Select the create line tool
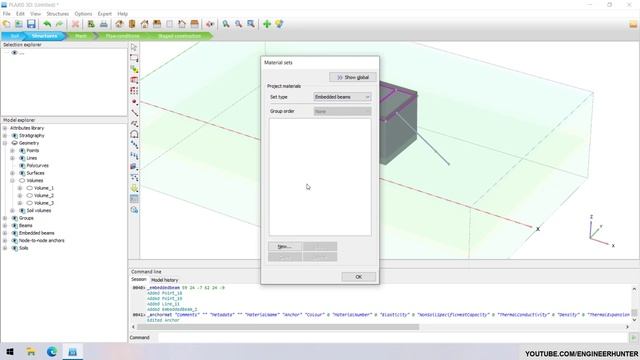This screenshot has height=360, width=640. tap(134, 113)
